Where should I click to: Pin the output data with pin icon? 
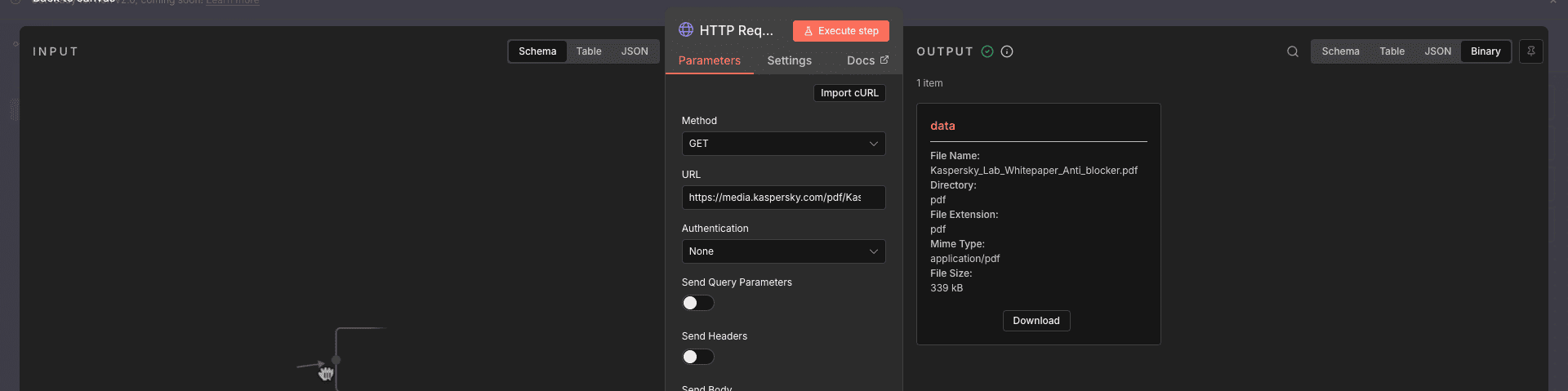pyautogui.click(x=1531, y=51)
